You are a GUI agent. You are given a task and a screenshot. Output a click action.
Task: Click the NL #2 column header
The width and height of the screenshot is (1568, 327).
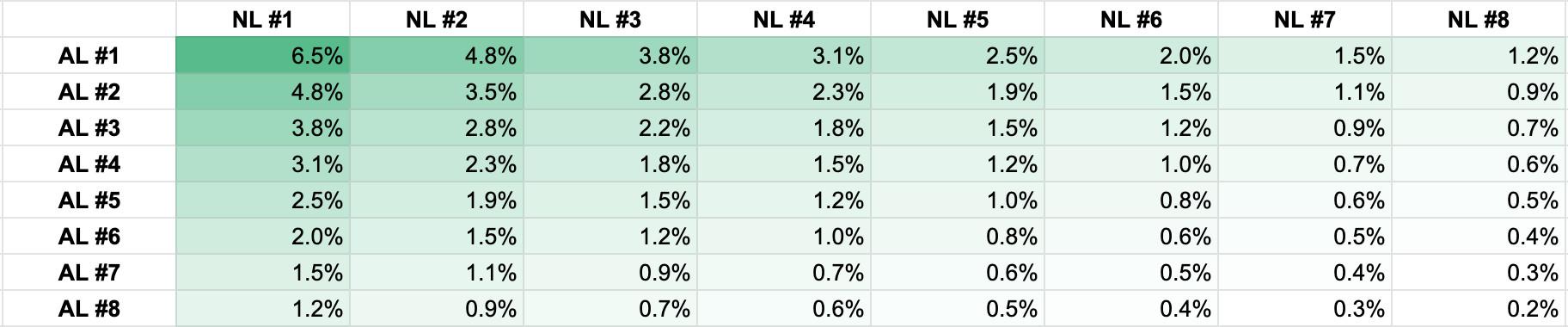437,19
